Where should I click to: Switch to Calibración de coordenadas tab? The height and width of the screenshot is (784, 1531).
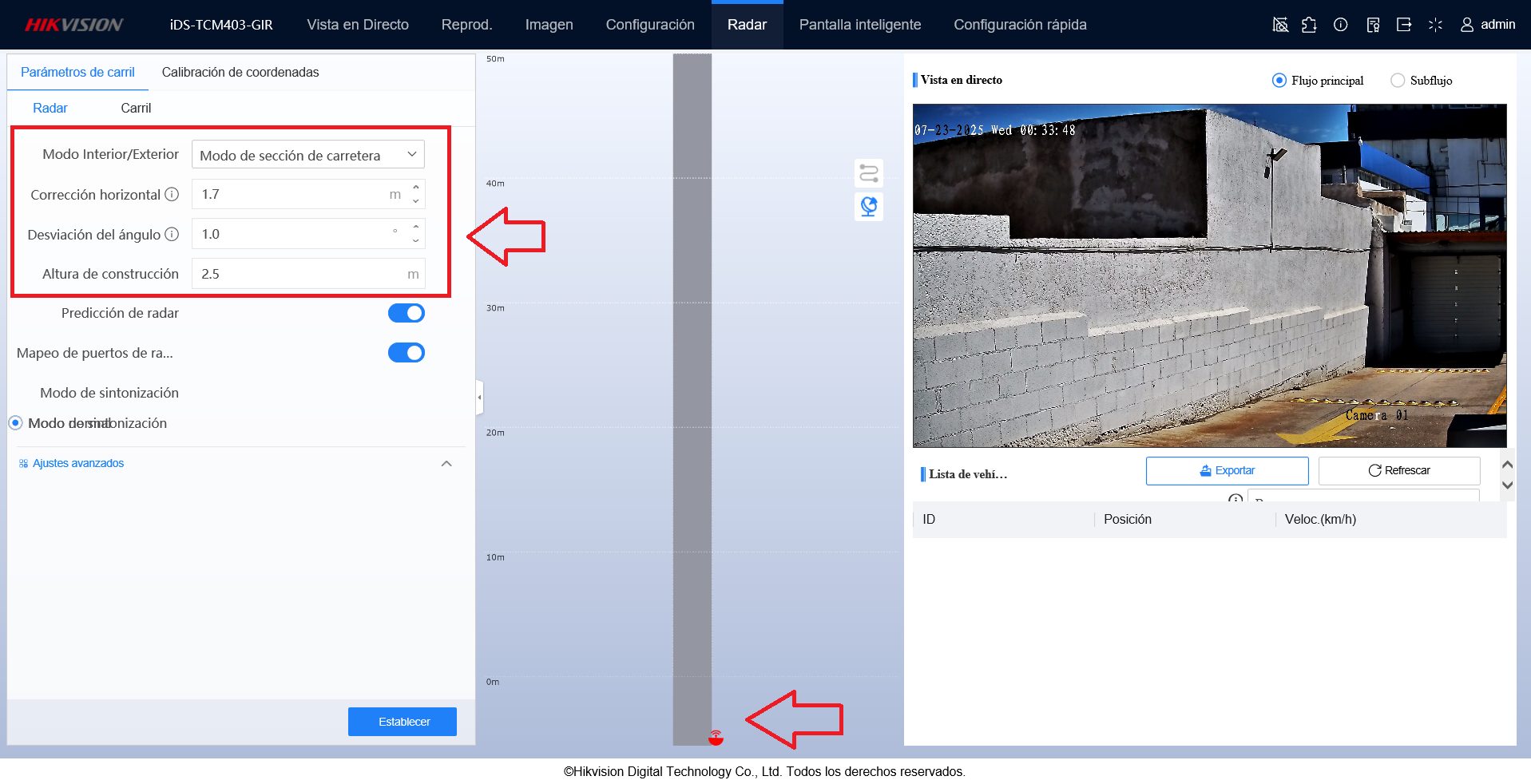[x=240, y=72]
